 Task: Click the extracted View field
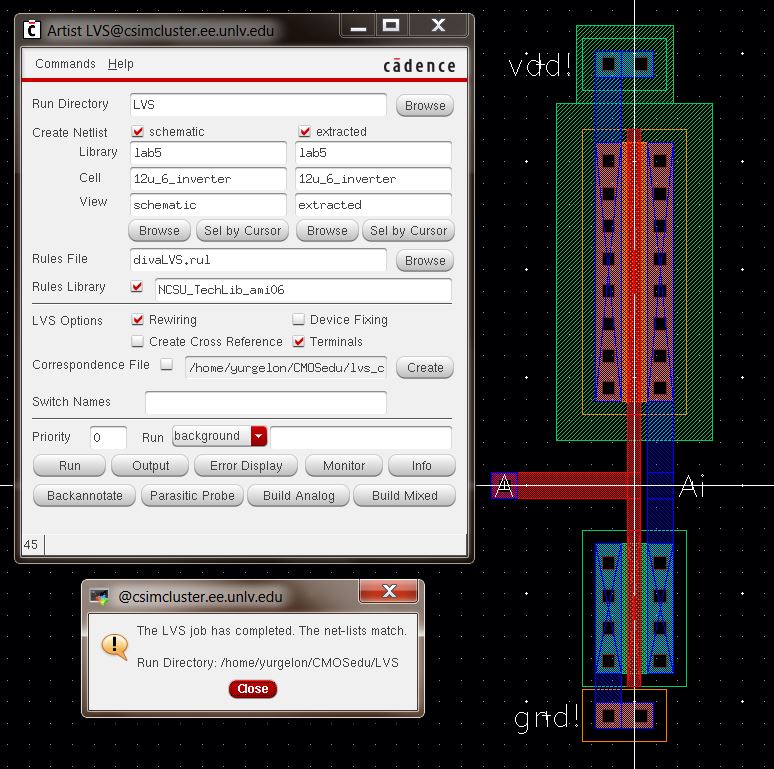tap(373, 204)
